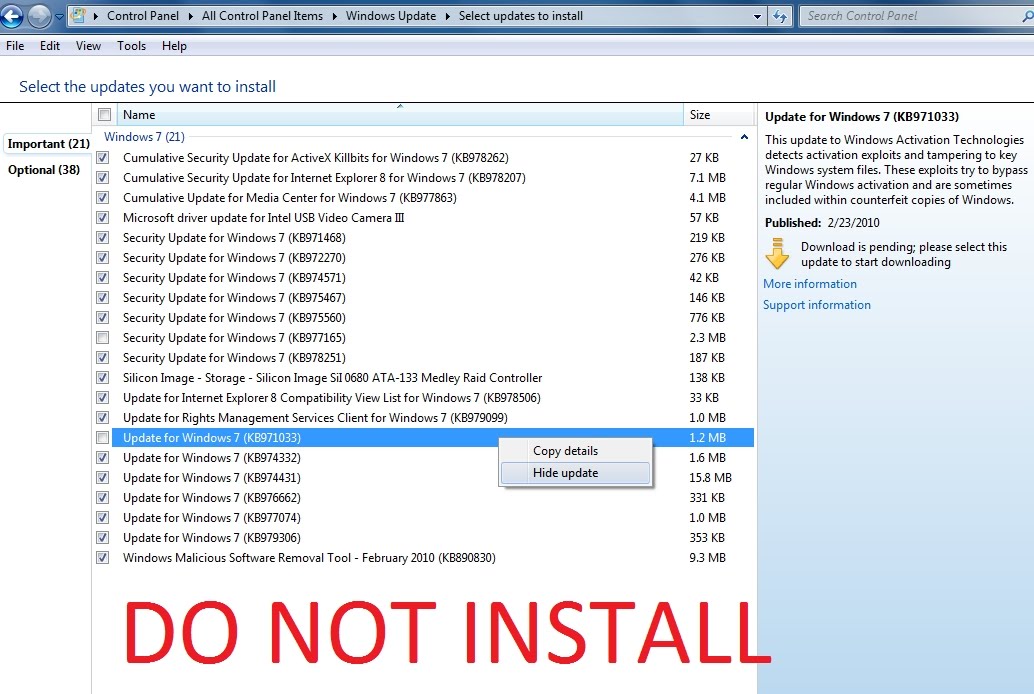
Task: Go back with the navigation back arrow
Action: tap(11, 16)
